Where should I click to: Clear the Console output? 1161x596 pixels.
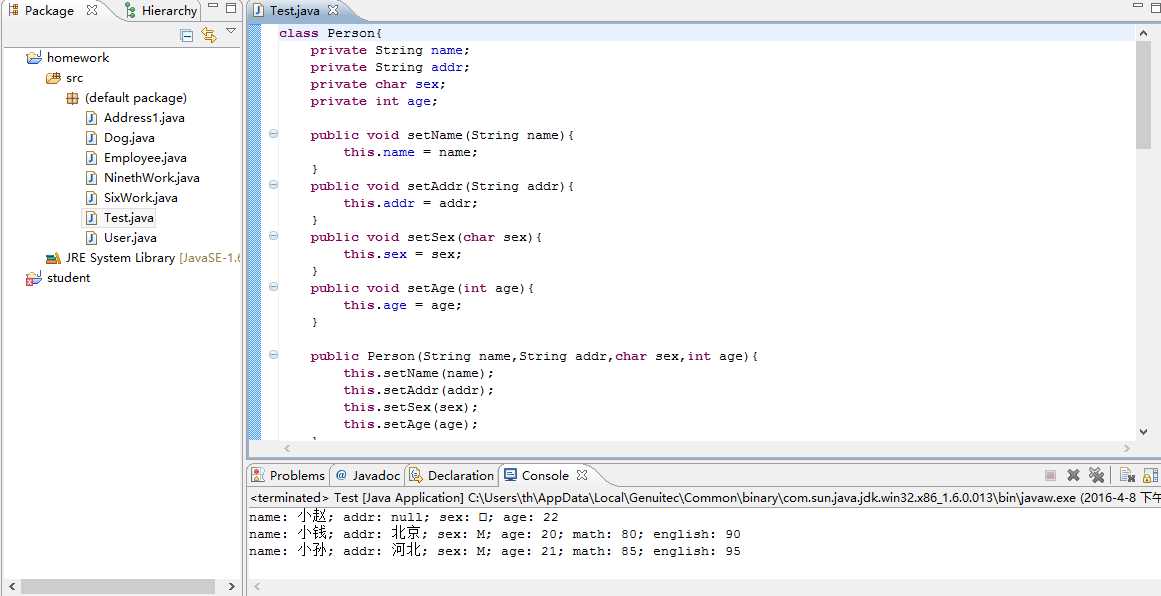(x=1128, y=475)
